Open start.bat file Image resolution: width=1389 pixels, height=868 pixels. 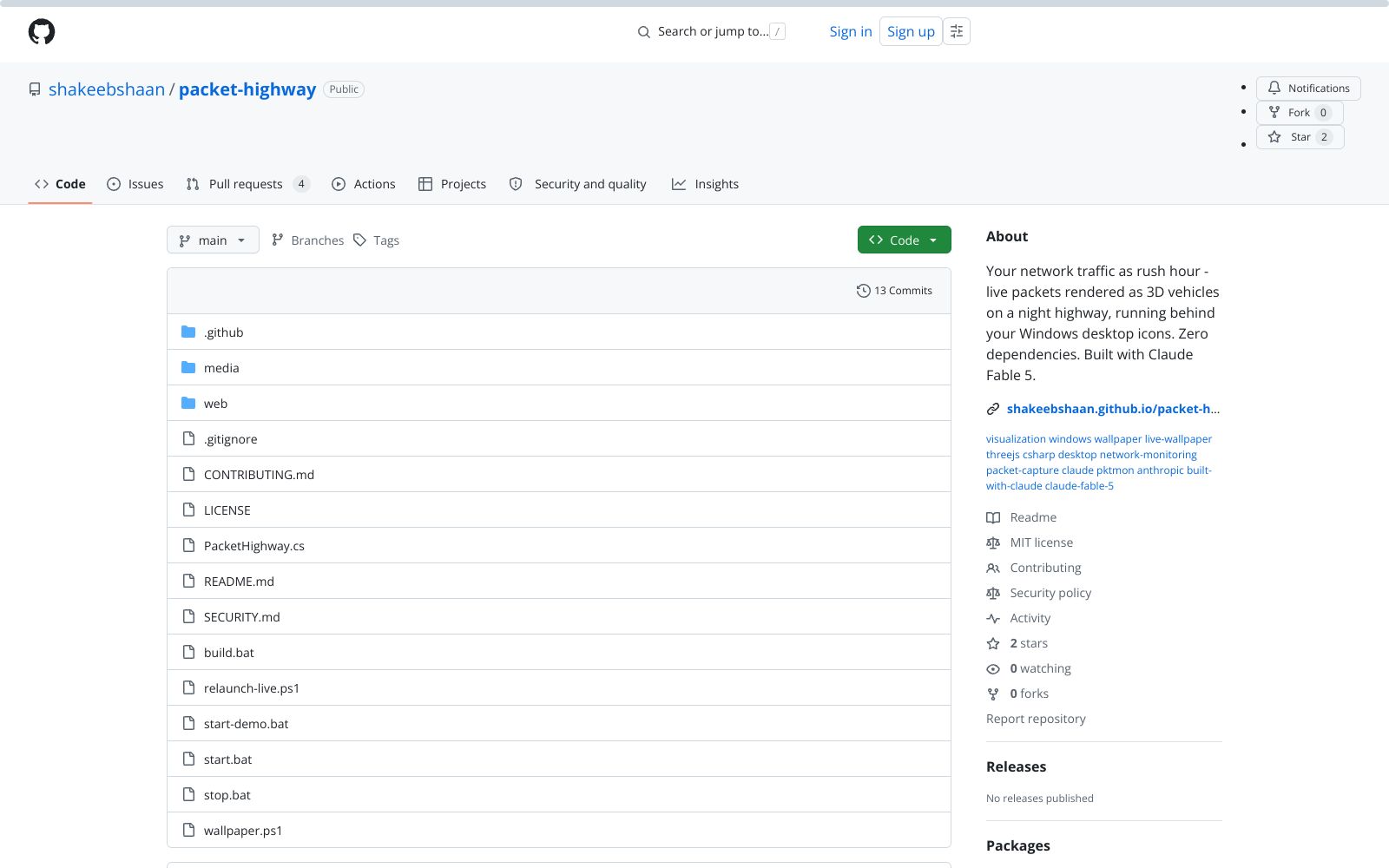pos(228,759)
